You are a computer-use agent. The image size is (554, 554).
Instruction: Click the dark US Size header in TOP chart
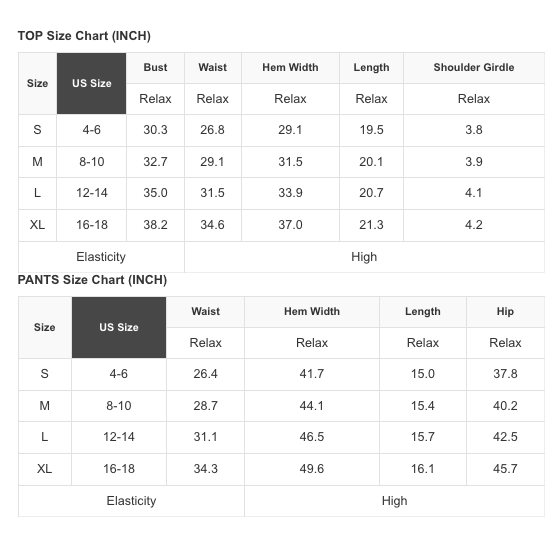[92, 83]
